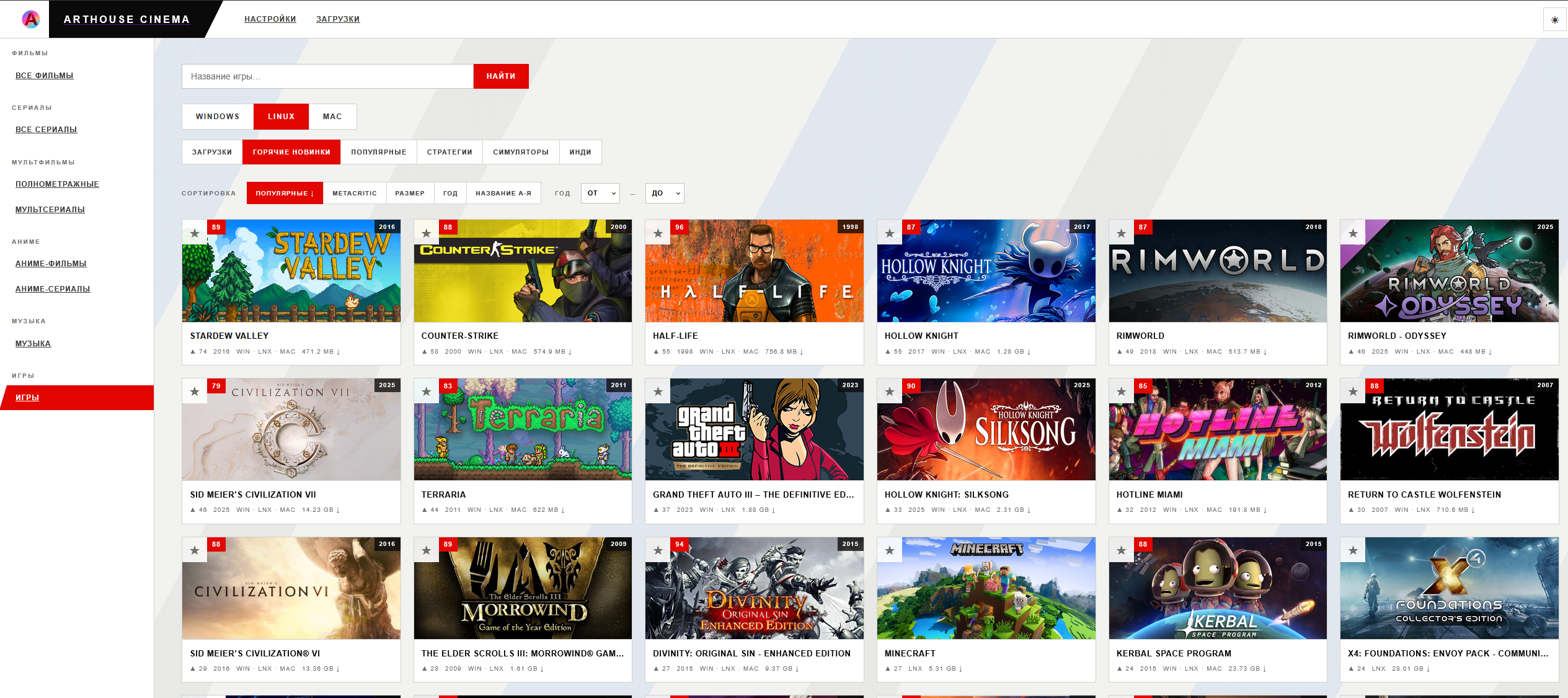The image size is (1568, 698).
Task: Star the Morrowind game card
Action: [427, 550]
